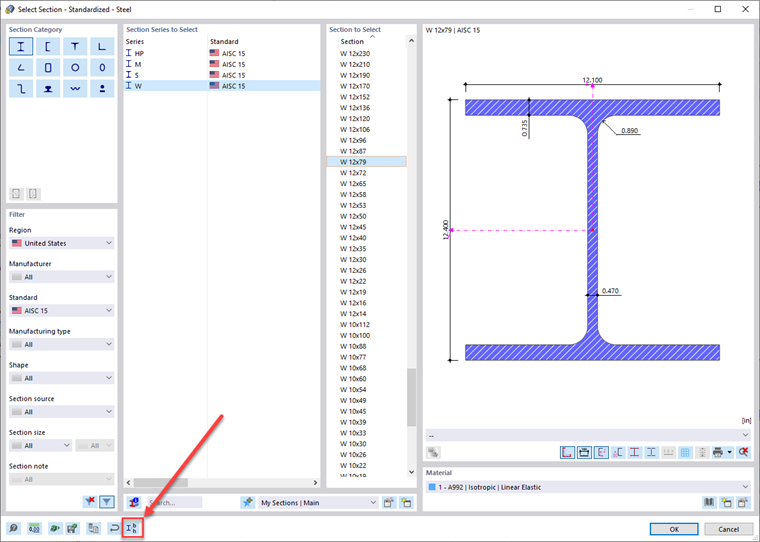
Task: Click the new section list icon beside My Sections
Action: point(406,503)
